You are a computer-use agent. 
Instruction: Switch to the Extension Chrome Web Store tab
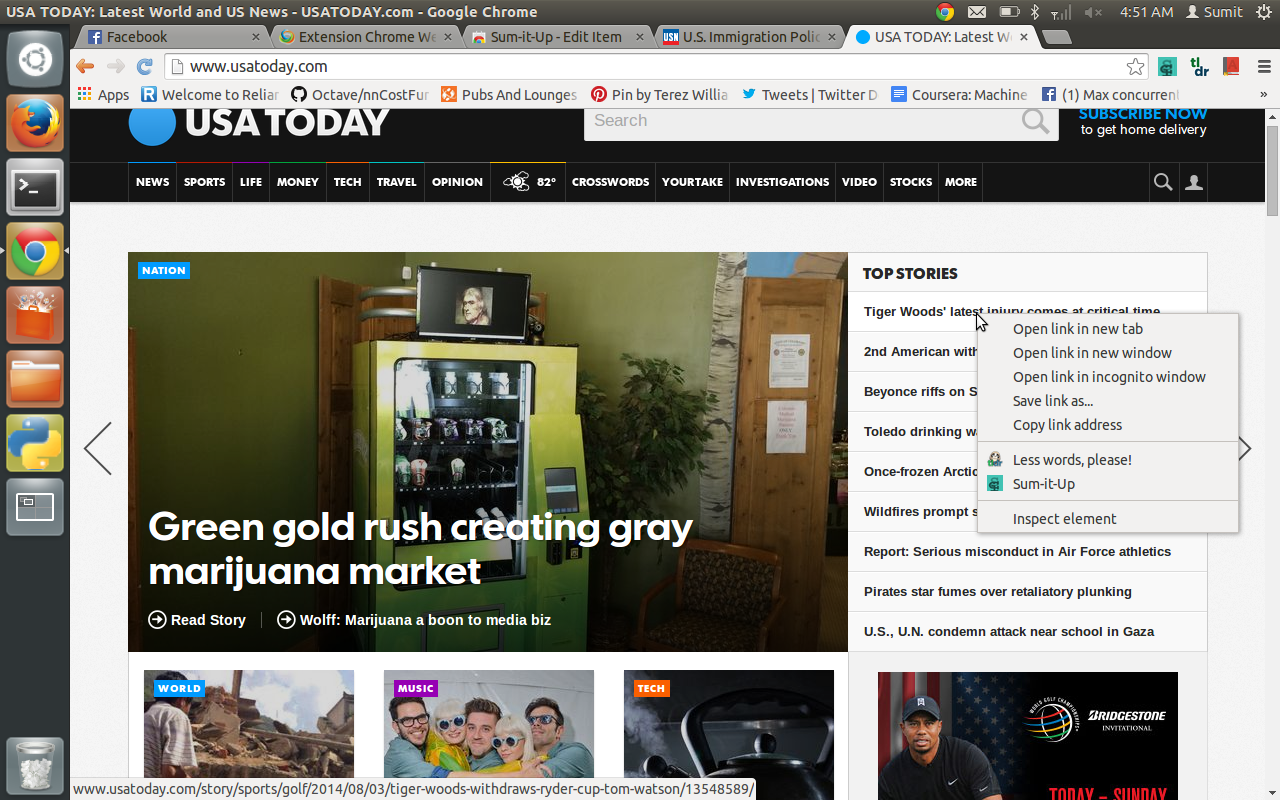[365, 37]
